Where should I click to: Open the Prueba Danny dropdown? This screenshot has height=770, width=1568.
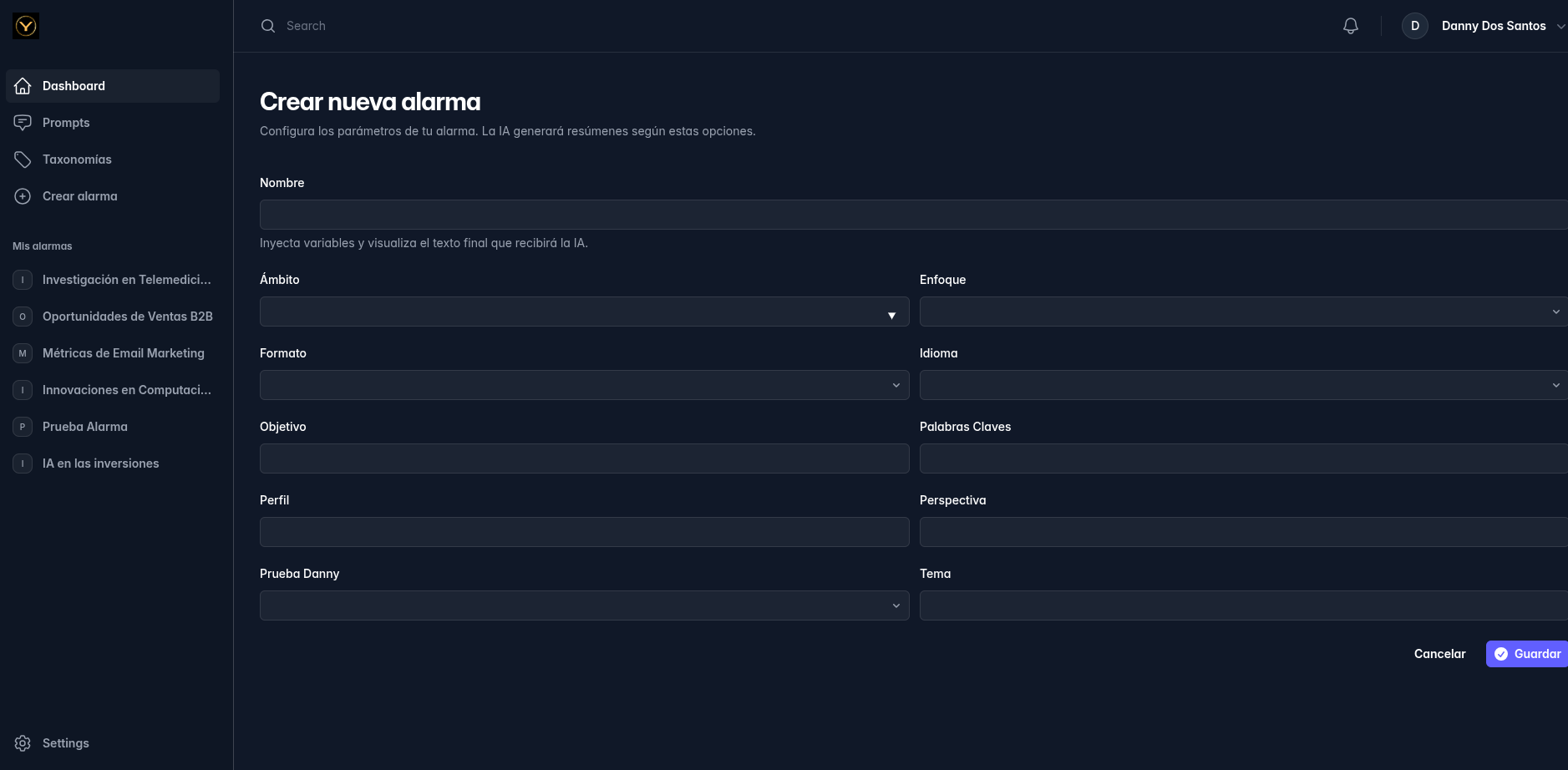[584, 605]
